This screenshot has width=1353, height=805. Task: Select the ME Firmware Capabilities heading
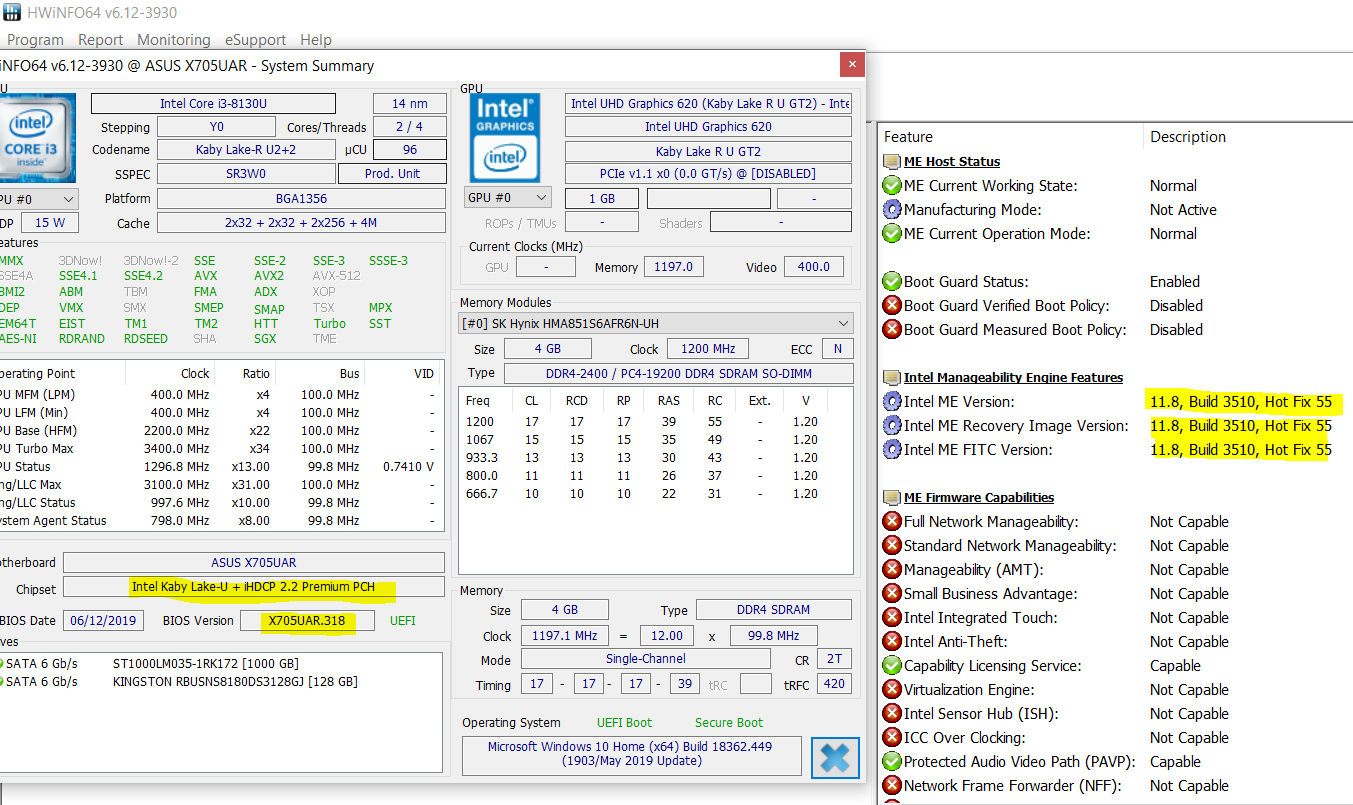coord(979,498)
